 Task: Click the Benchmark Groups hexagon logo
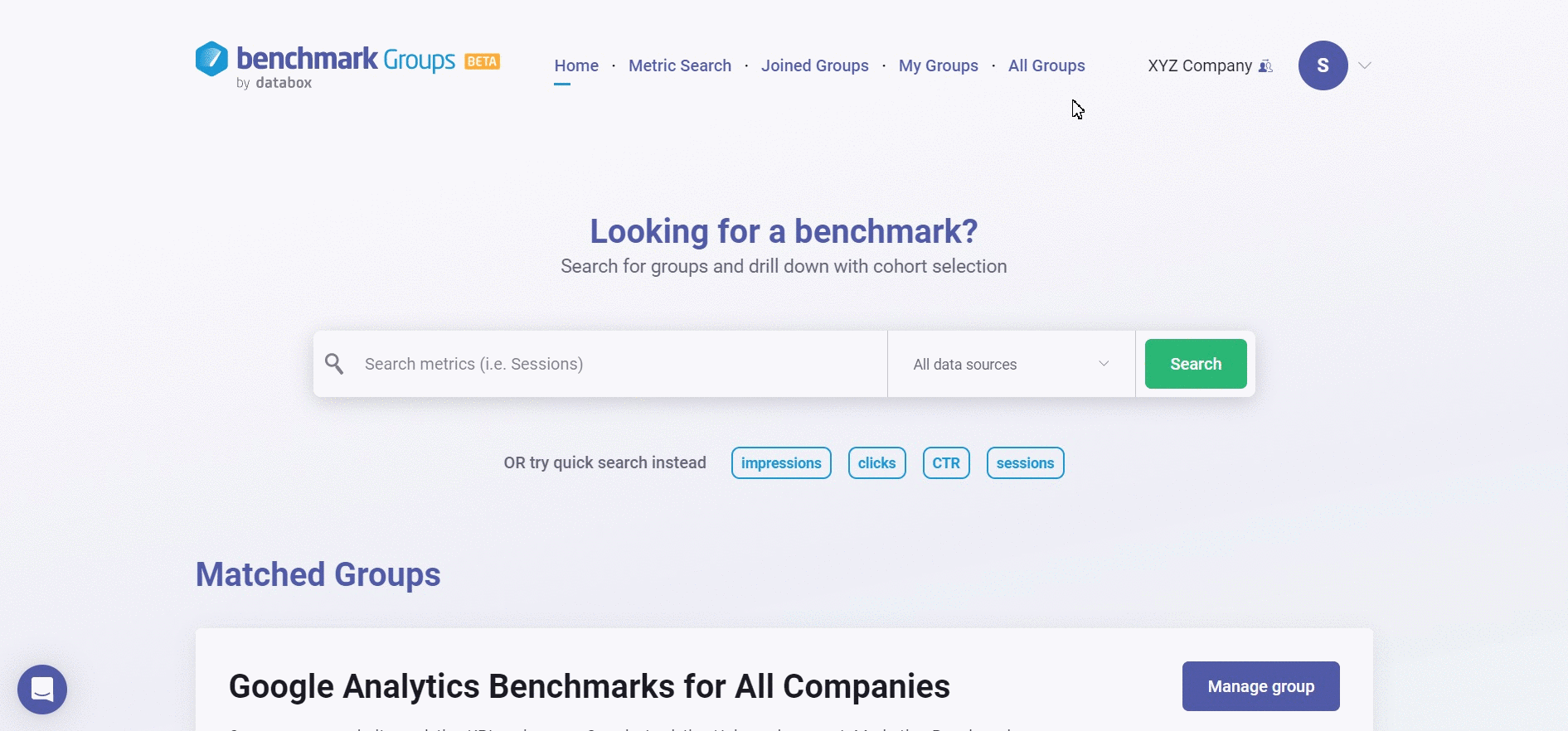(211, 59)
